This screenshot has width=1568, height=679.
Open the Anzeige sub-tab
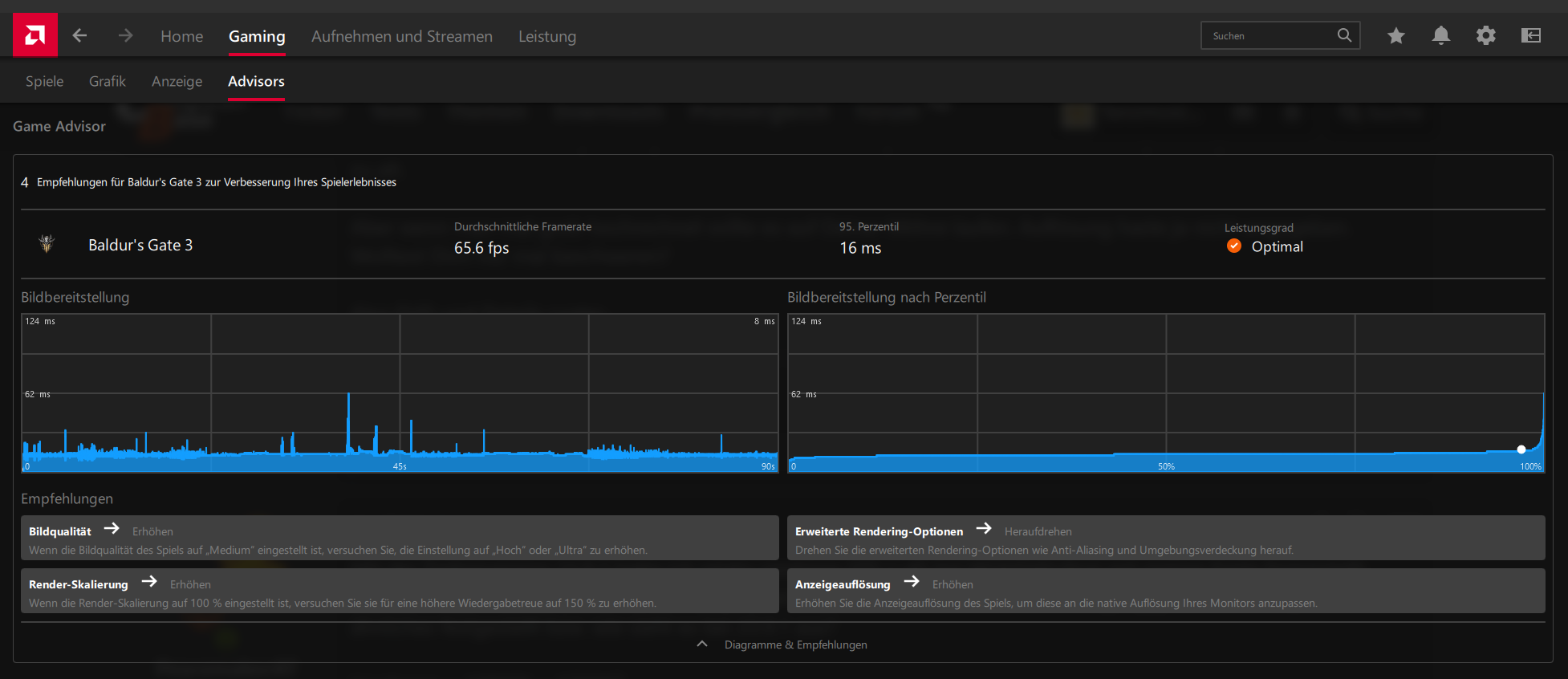177,81
